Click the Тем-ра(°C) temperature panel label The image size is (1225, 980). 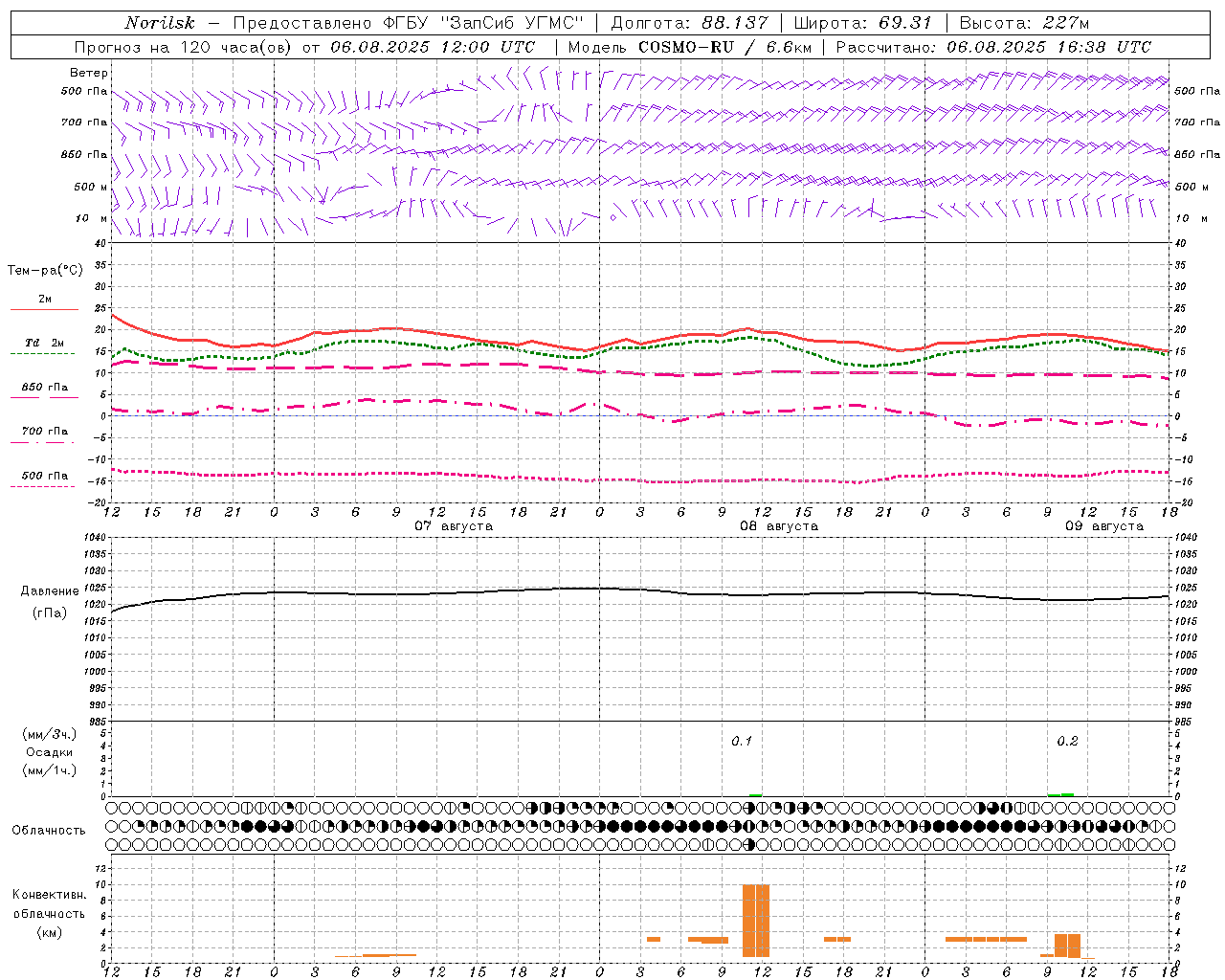coord(45,271)
